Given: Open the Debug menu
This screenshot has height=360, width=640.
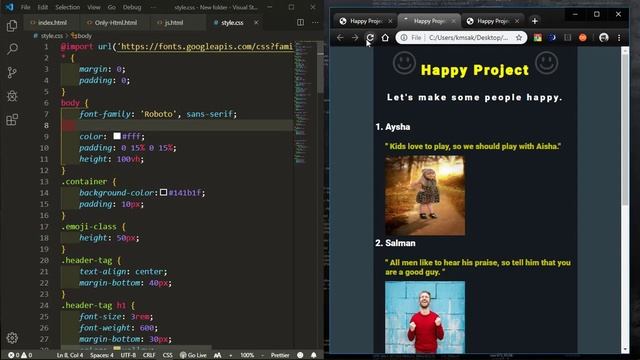Looking at the screenshot, I should [x=132, y=7].
